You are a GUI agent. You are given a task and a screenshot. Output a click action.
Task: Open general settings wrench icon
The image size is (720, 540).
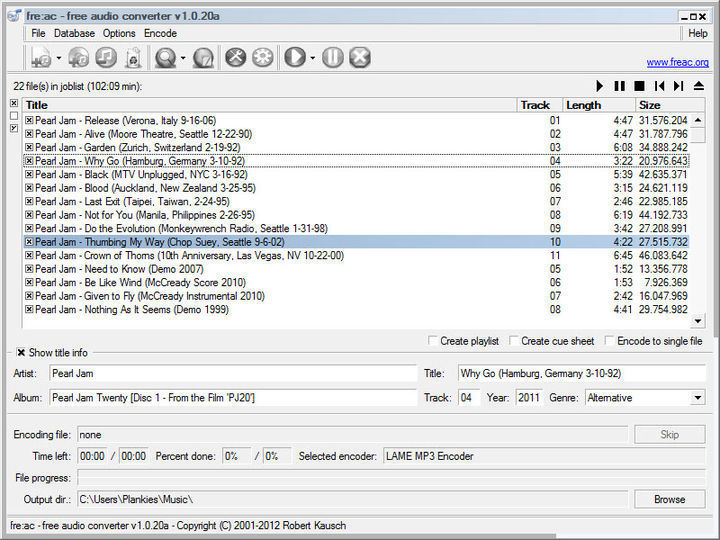click(236, 58)
